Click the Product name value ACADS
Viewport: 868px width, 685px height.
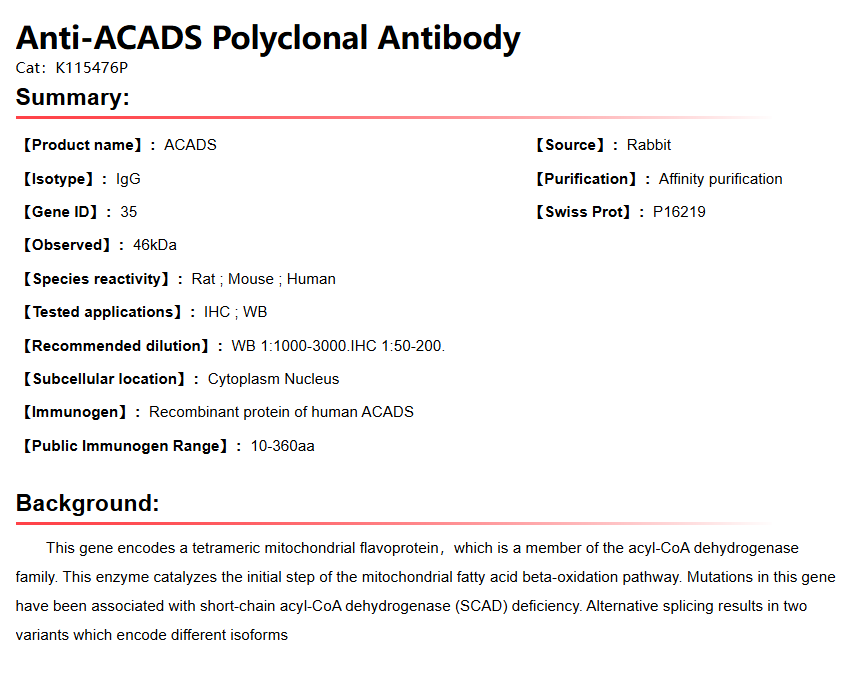pos(190,145)
